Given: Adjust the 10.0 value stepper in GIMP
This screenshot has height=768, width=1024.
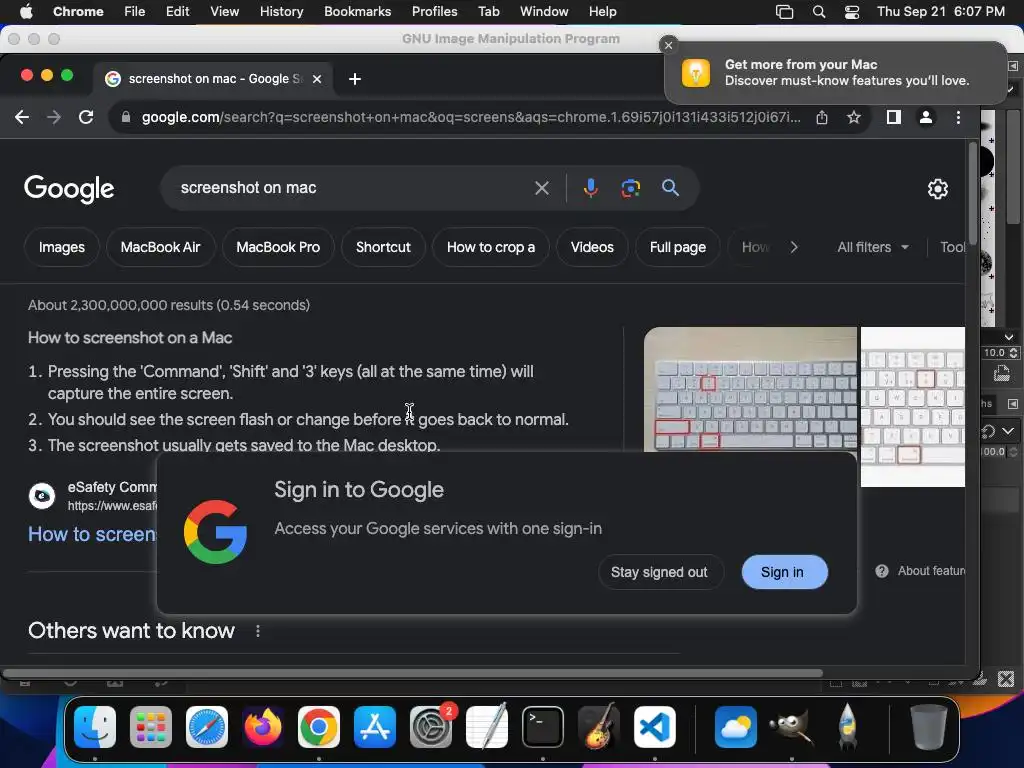Looking at the screenshot, I should tap(1014, 353).
